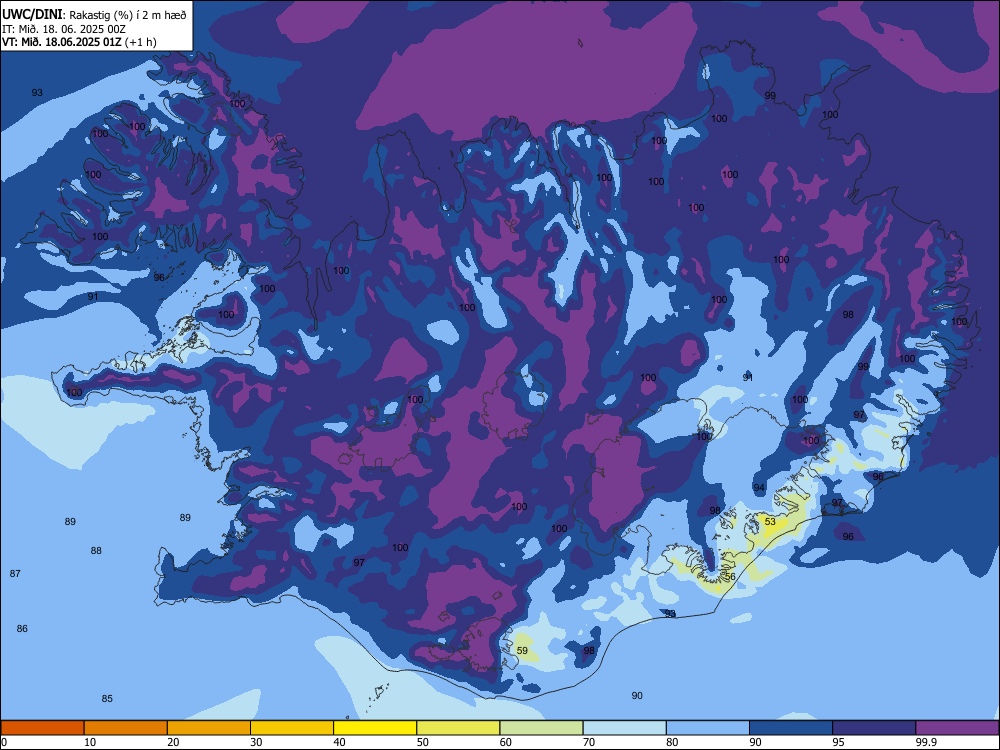1000x750 pixels.
Task: Click the 'IT: Mið. 18. 06. 2025 00Z' line
Action: click(x=64, y=29)
